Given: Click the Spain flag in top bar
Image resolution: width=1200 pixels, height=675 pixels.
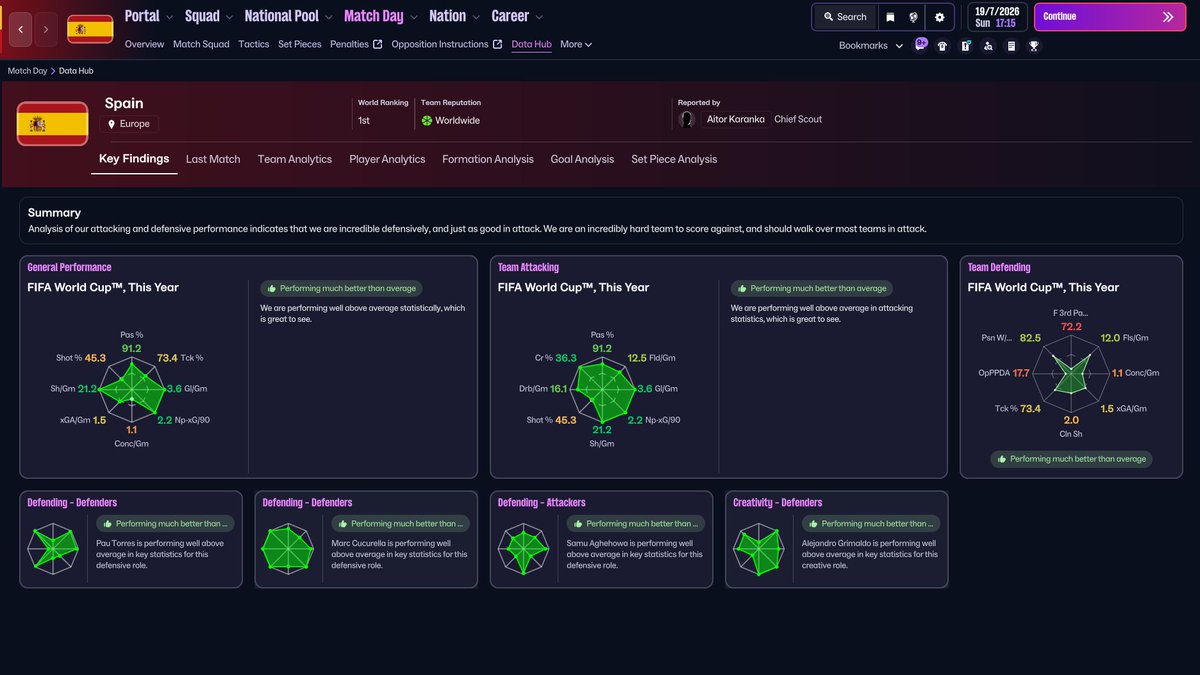Looking at the screenshot, I should (x=90, y=30).
